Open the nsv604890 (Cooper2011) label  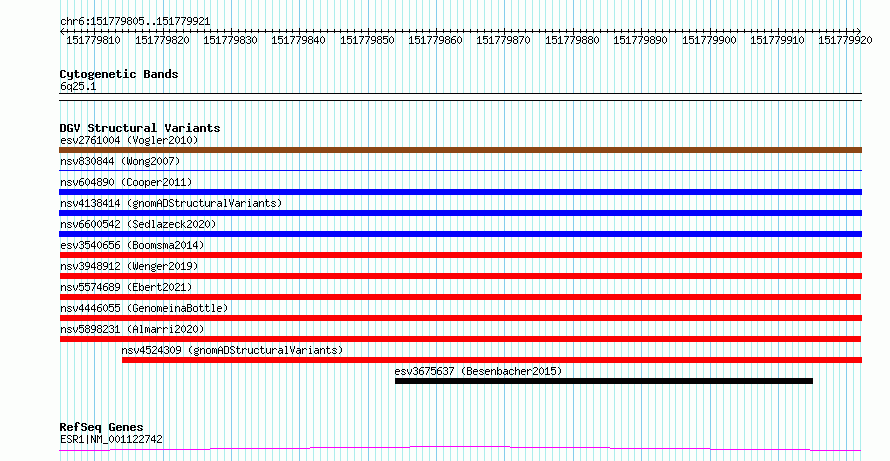(126, 182)
